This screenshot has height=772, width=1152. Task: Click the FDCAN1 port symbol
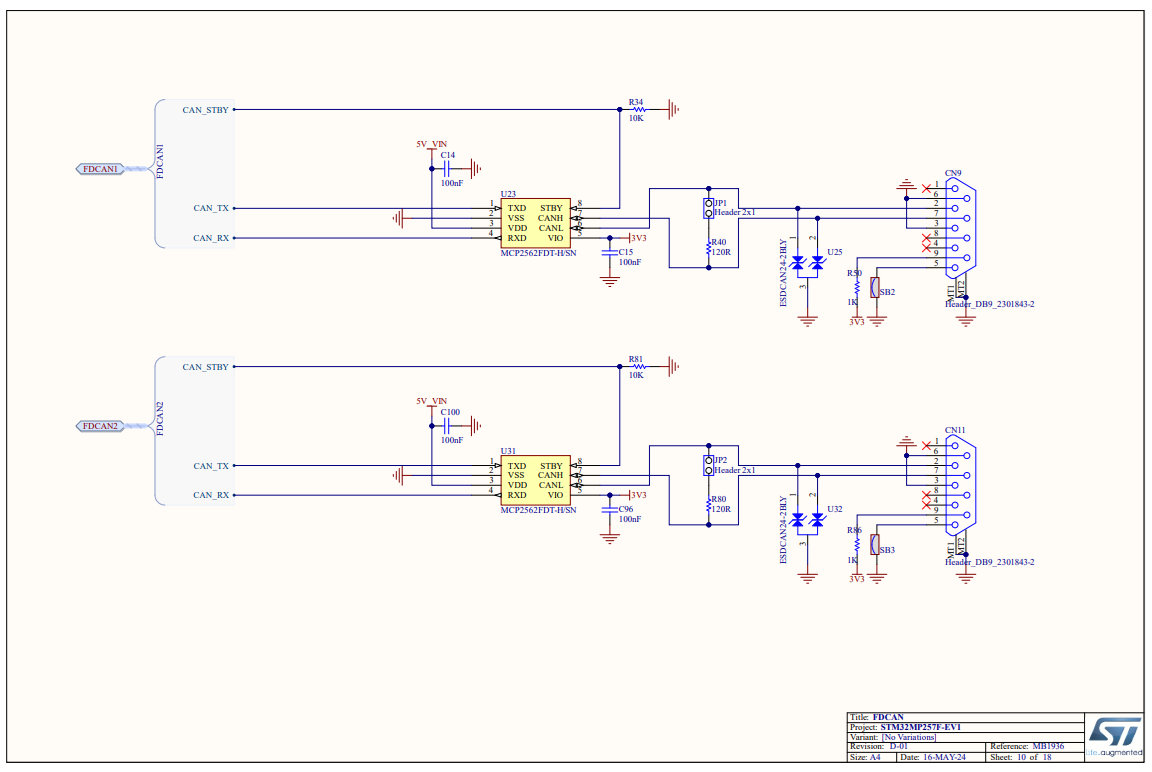100,169
